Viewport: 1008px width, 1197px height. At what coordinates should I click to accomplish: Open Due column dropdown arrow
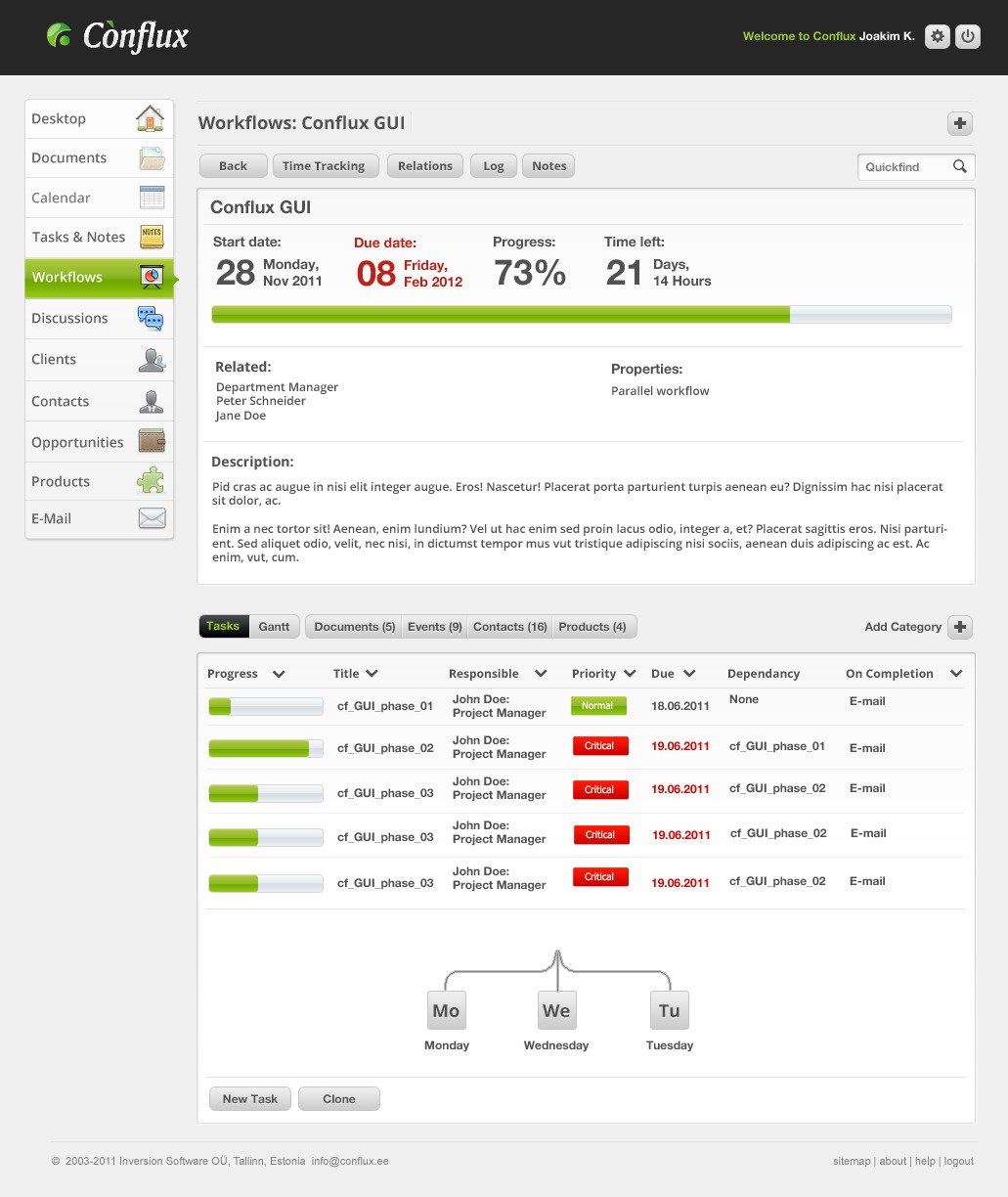(689, 673)
